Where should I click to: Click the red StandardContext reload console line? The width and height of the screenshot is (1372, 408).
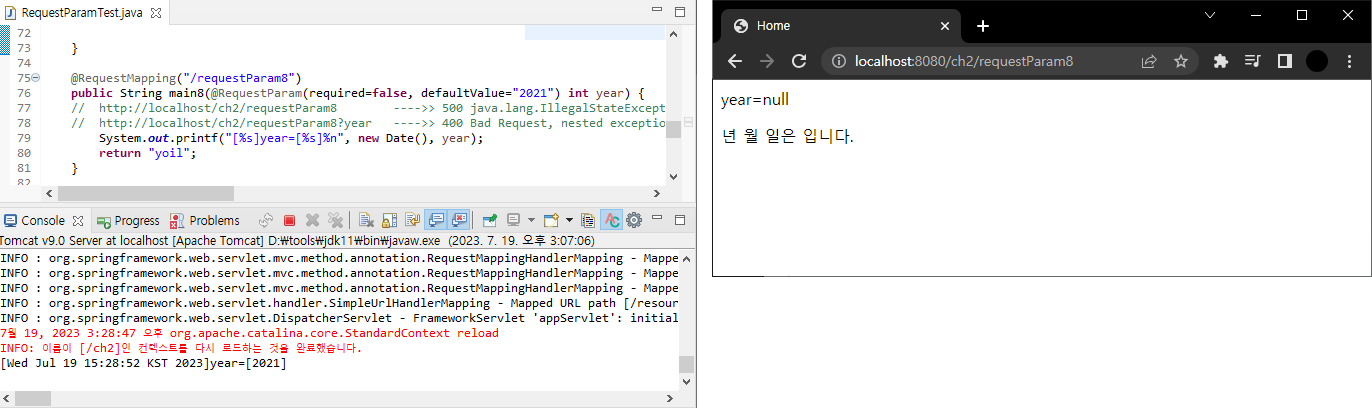click(249, 333)
